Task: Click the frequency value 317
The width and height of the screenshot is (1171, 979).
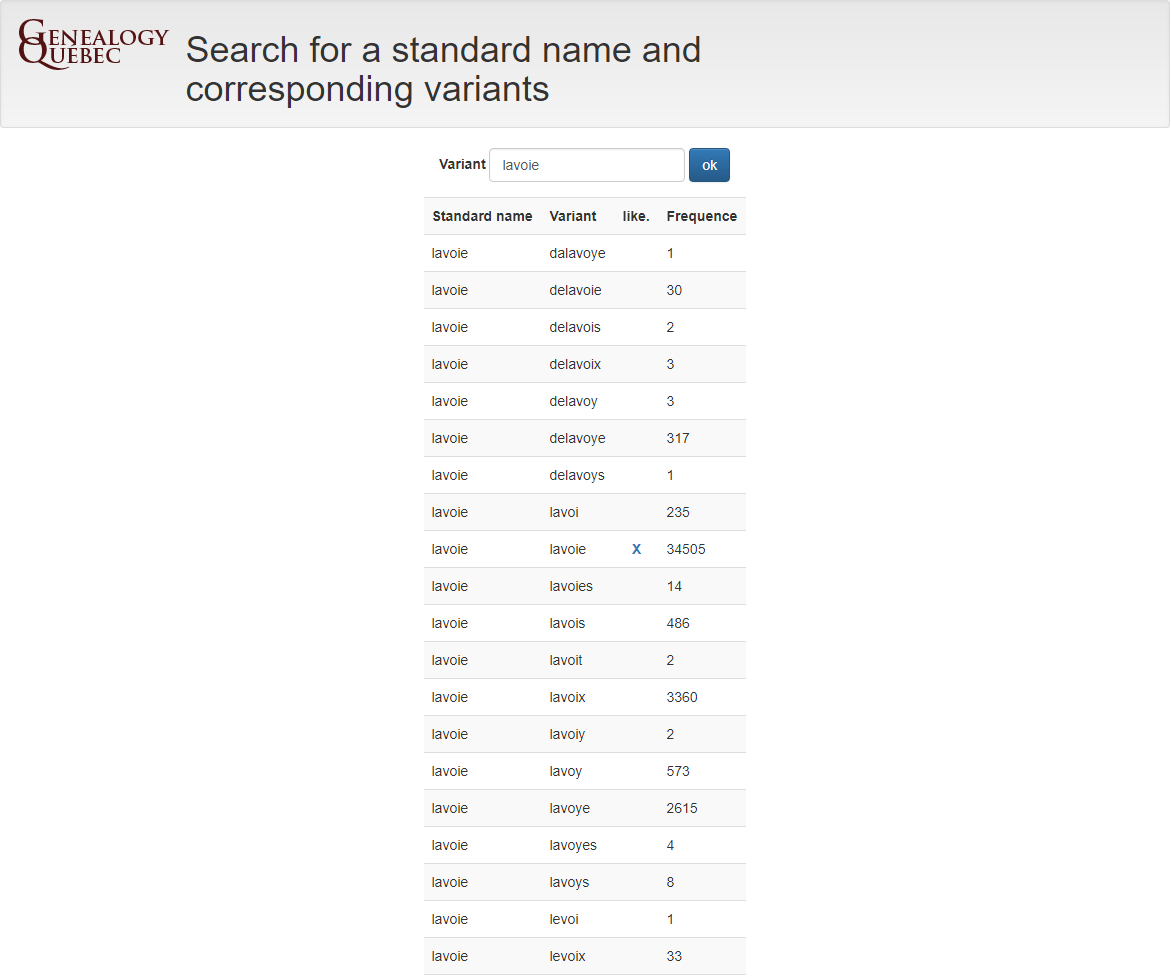Action: coord(678,438)
